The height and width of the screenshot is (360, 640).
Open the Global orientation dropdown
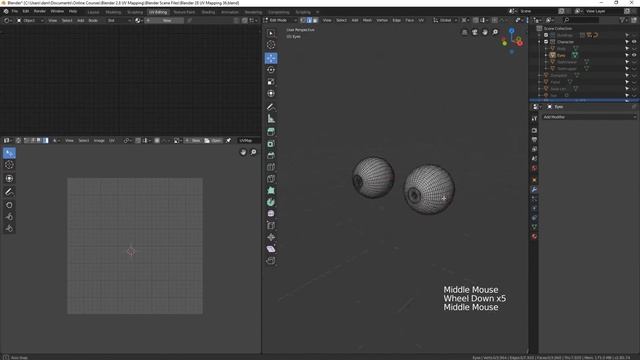pos(445,20)
